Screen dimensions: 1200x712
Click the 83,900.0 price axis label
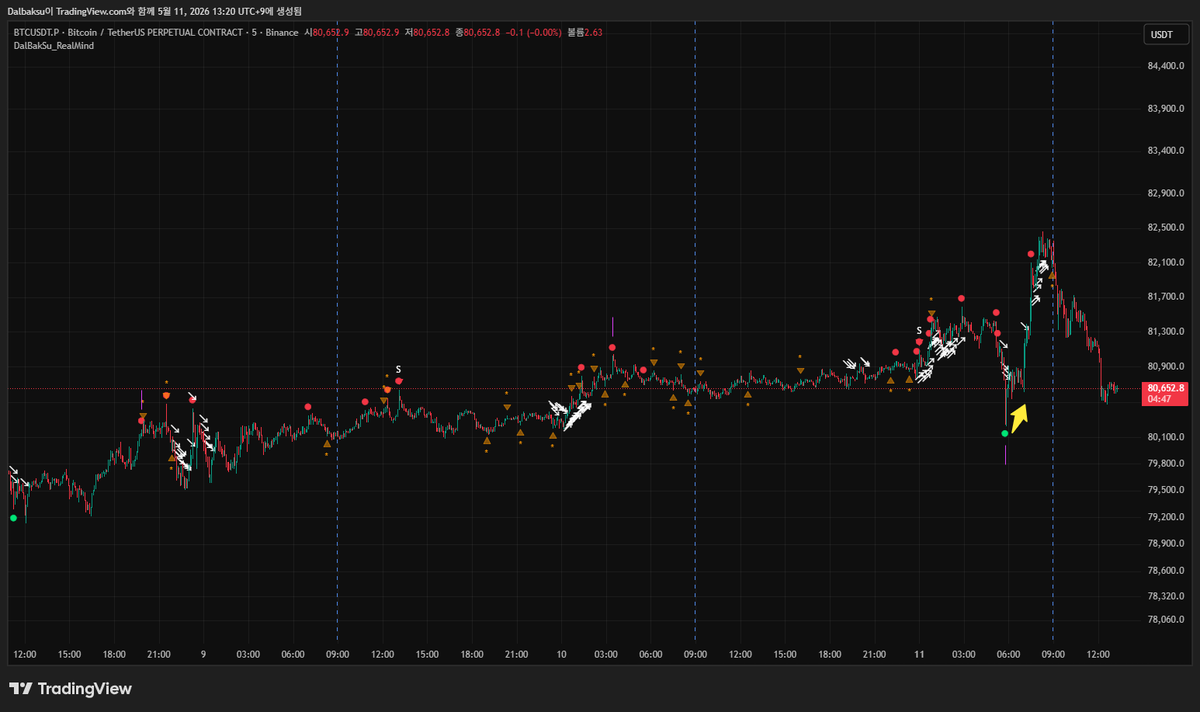click(1165, 108)
